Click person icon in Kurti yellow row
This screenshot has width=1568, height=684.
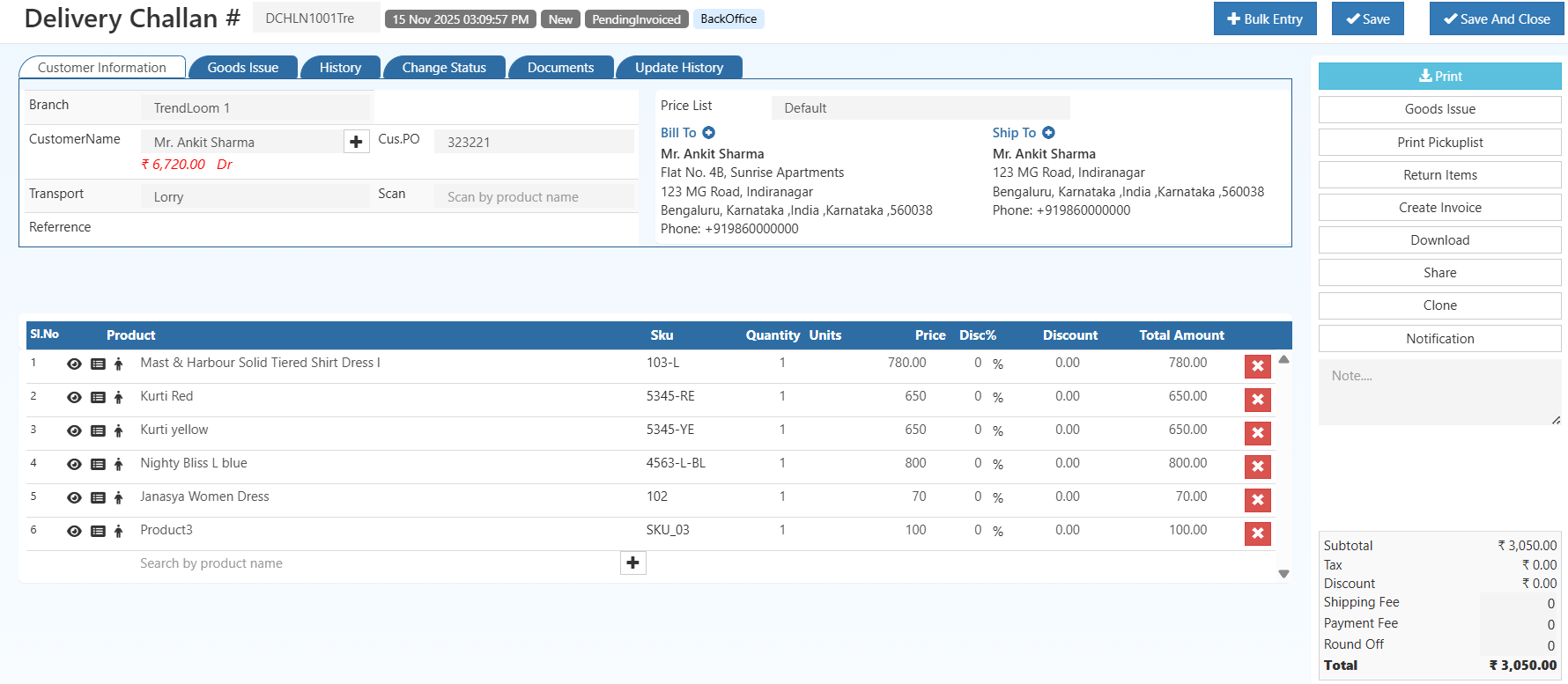tap(118, 430)
